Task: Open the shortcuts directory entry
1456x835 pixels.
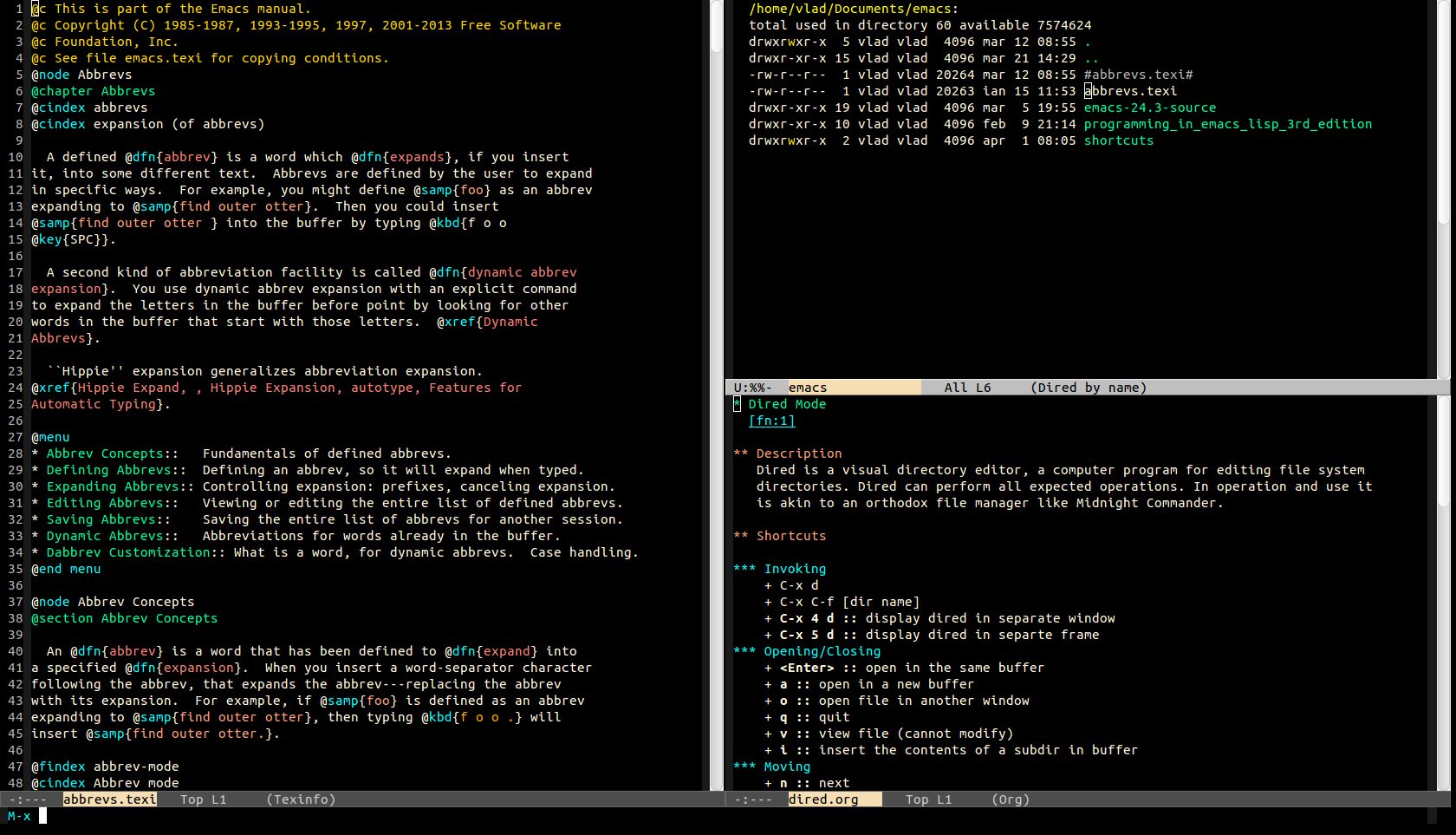Action: [1118, 140]
